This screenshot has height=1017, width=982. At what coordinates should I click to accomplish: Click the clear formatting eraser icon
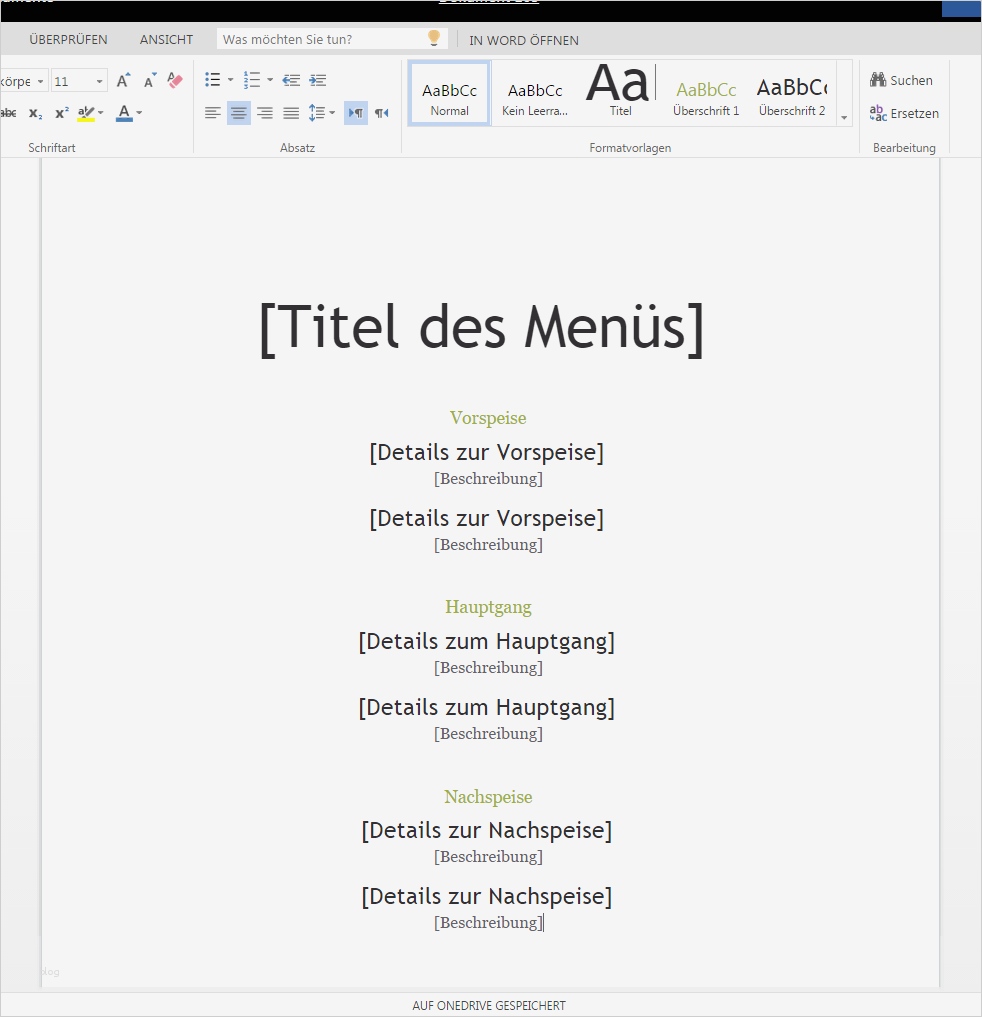tap(175, 81)
